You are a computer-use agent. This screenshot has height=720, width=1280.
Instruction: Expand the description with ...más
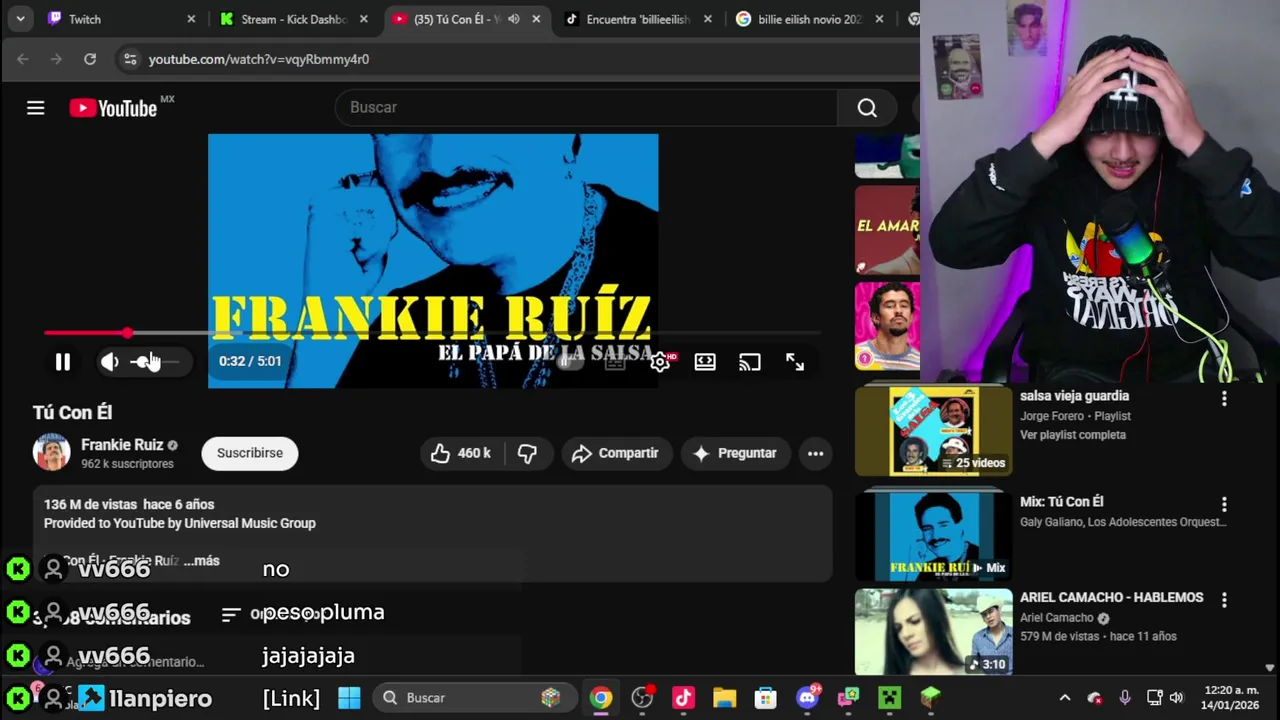[x=201, y=561]
